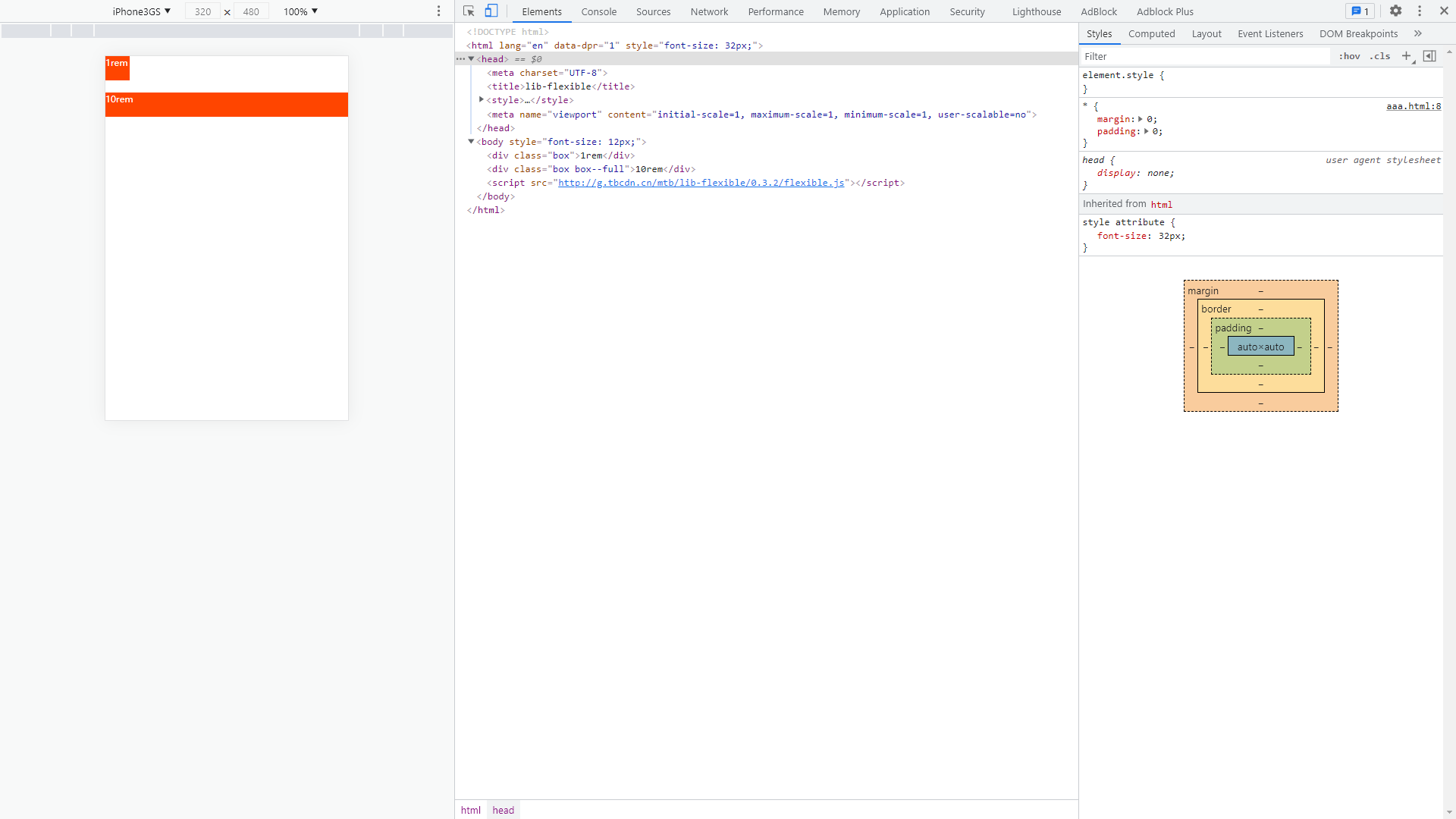
Task: Activate the inspect element picker icon
Action: [469, 11]
